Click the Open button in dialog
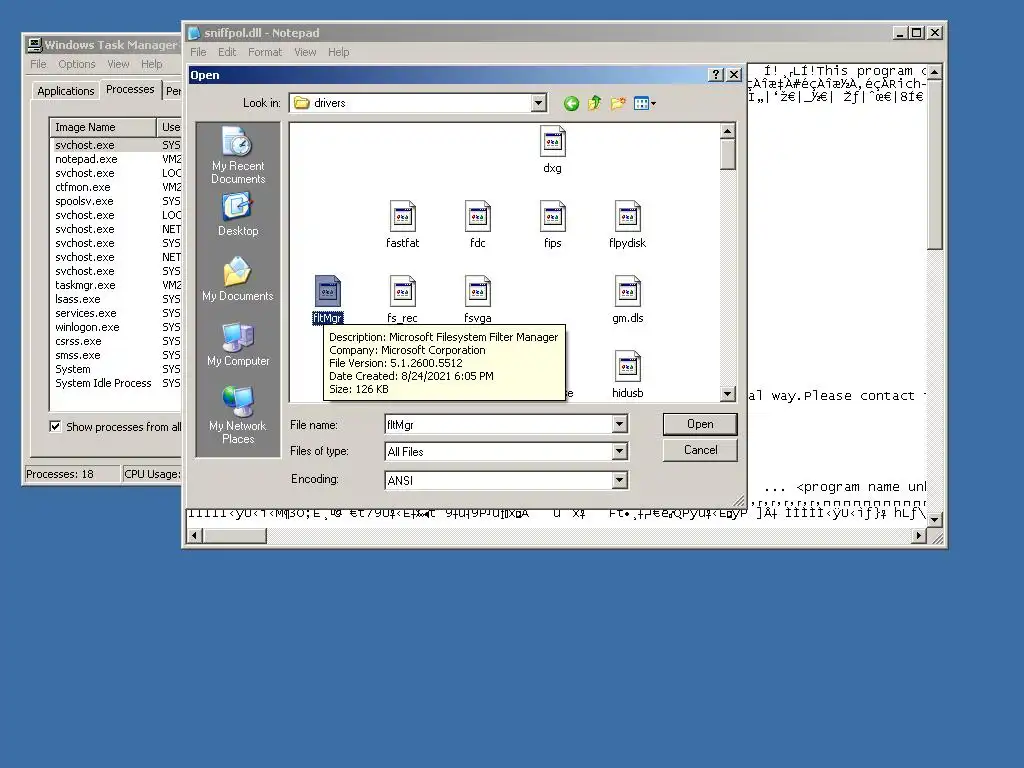The height and width of the screenshot is (768, 1024). click(x=700, y=424)
